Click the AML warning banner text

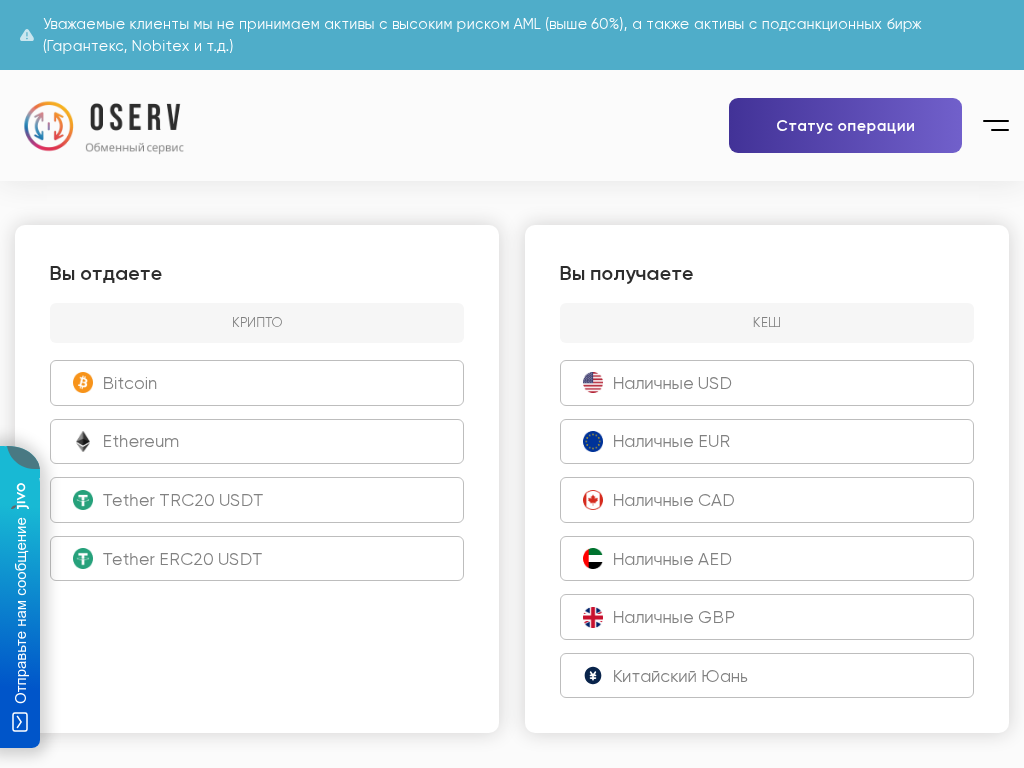coord(482,35)
